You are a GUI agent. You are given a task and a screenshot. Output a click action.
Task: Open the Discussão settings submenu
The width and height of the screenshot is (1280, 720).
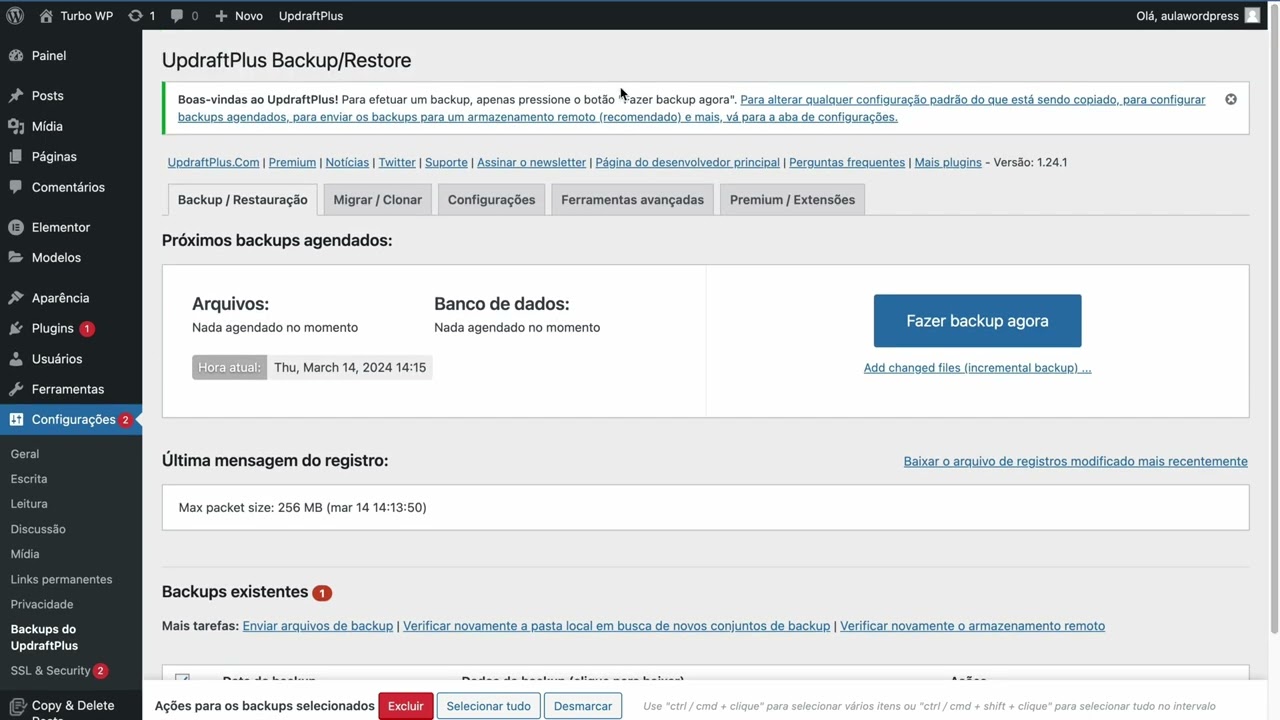point(38,529)
